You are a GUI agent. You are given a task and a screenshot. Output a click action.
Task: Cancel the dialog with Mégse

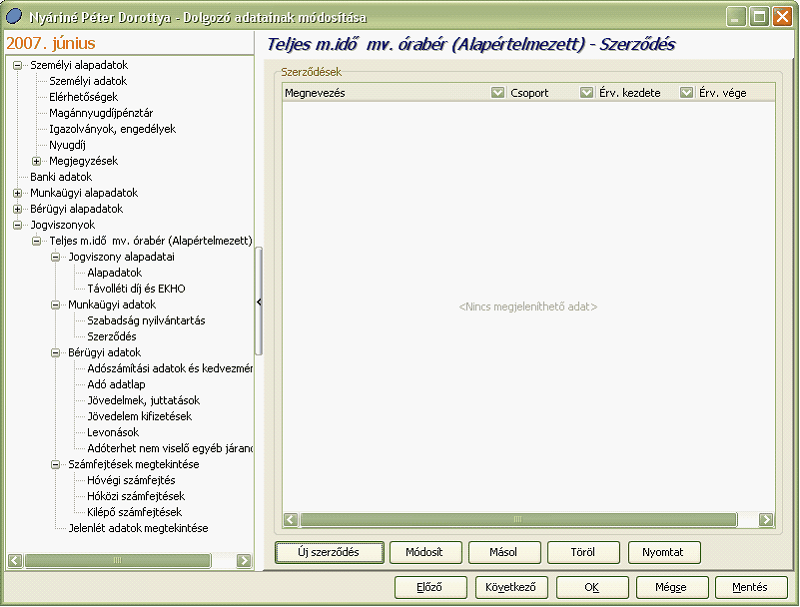click(x=672, y=587)
